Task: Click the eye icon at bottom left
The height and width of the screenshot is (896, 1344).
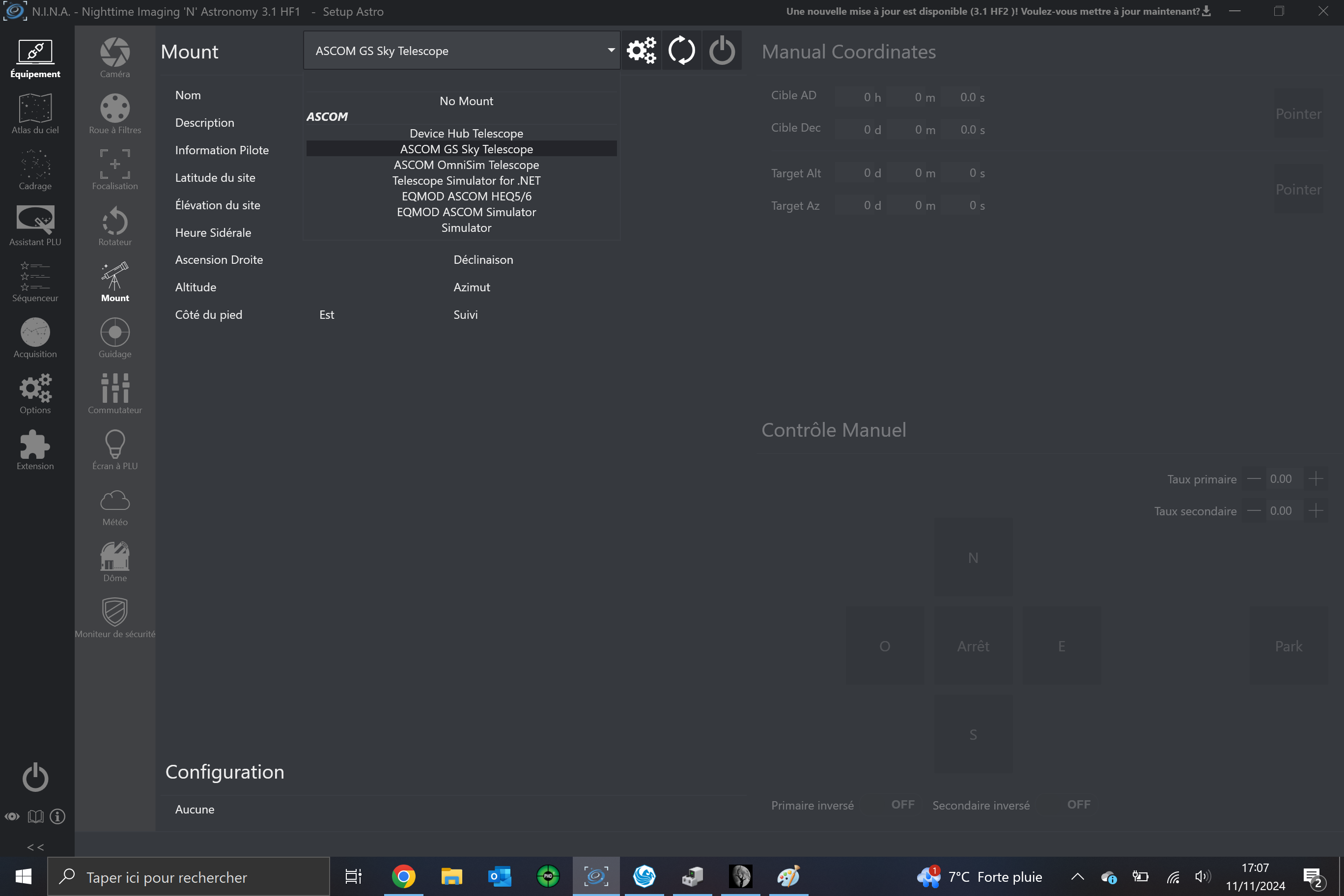Action: pyautogui.click(x=13, y=816)
